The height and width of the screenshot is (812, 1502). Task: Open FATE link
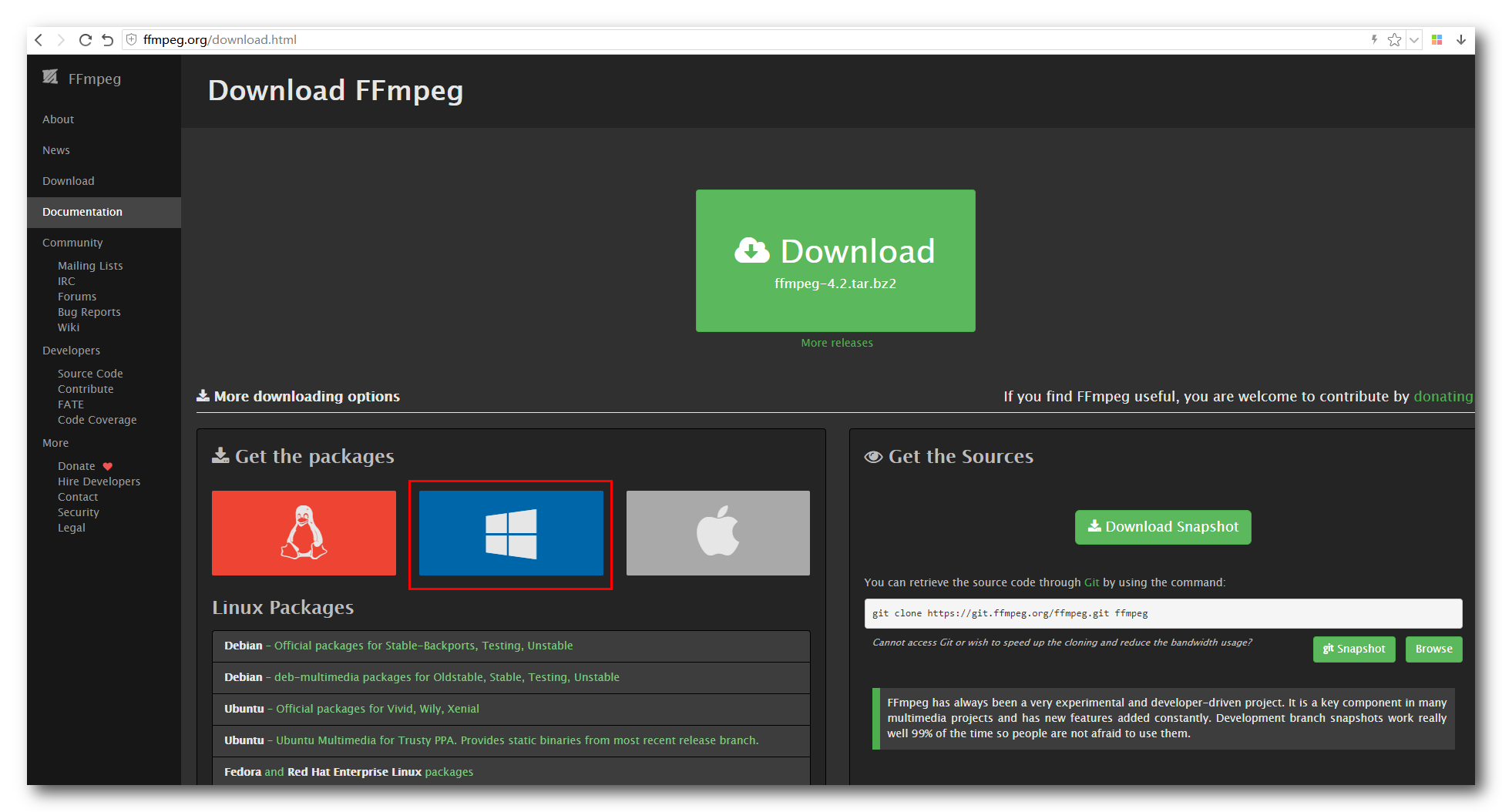71,404
